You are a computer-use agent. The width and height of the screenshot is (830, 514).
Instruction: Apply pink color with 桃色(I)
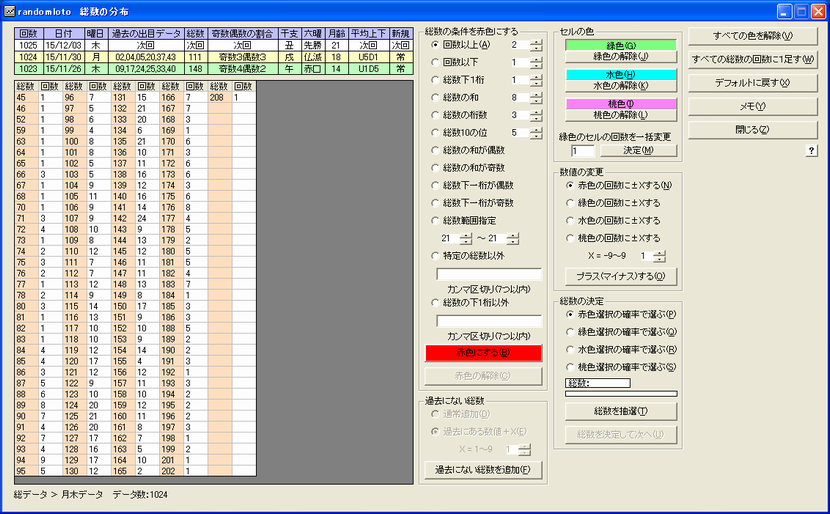tap(621, 104)
